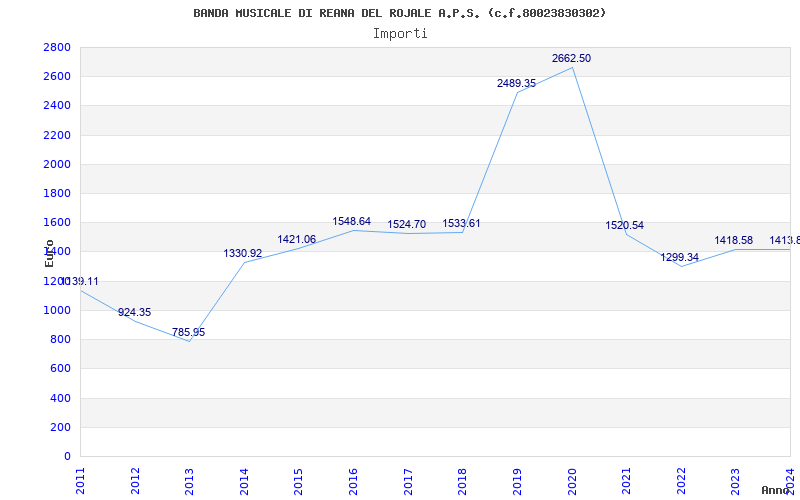Click the 1139.11 data label
The width and height of the screenshot is (800, 500).
pyautogui.click(x=80, y=281)
